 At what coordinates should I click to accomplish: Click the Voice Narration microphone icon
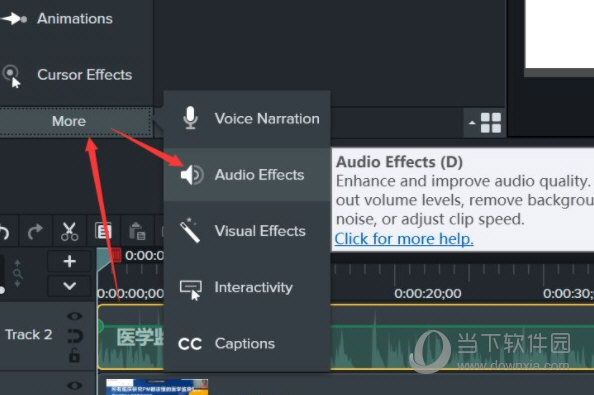[x=190, y=118]
